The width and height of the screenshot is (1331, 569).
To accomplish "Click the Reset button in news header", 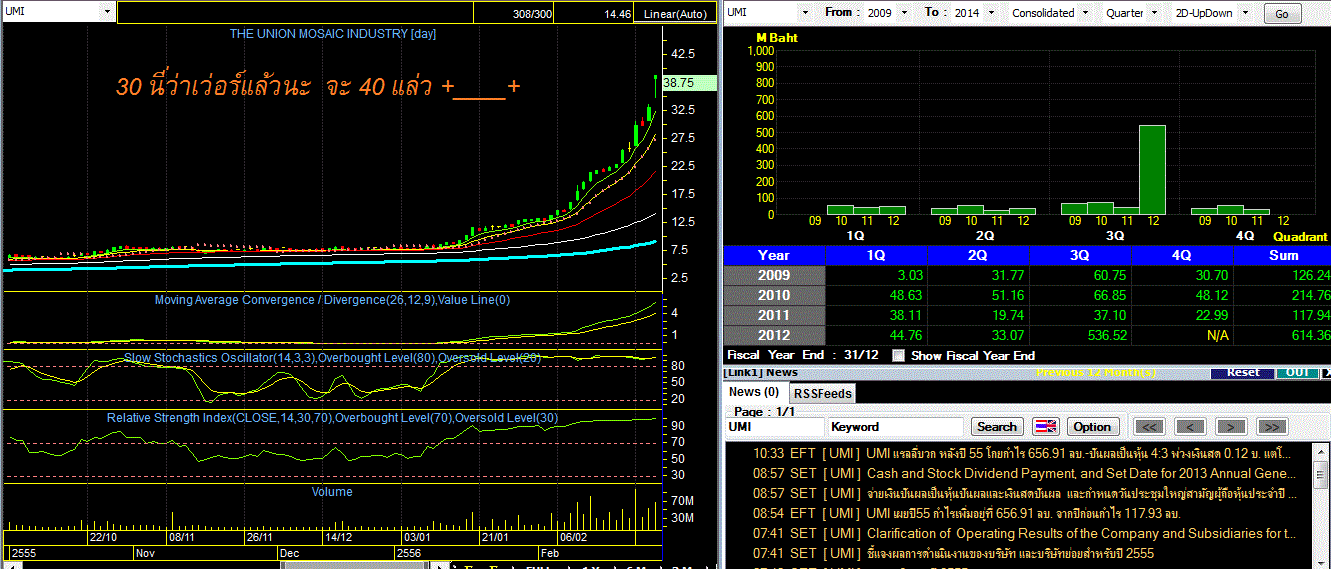I will [1243, 372].
